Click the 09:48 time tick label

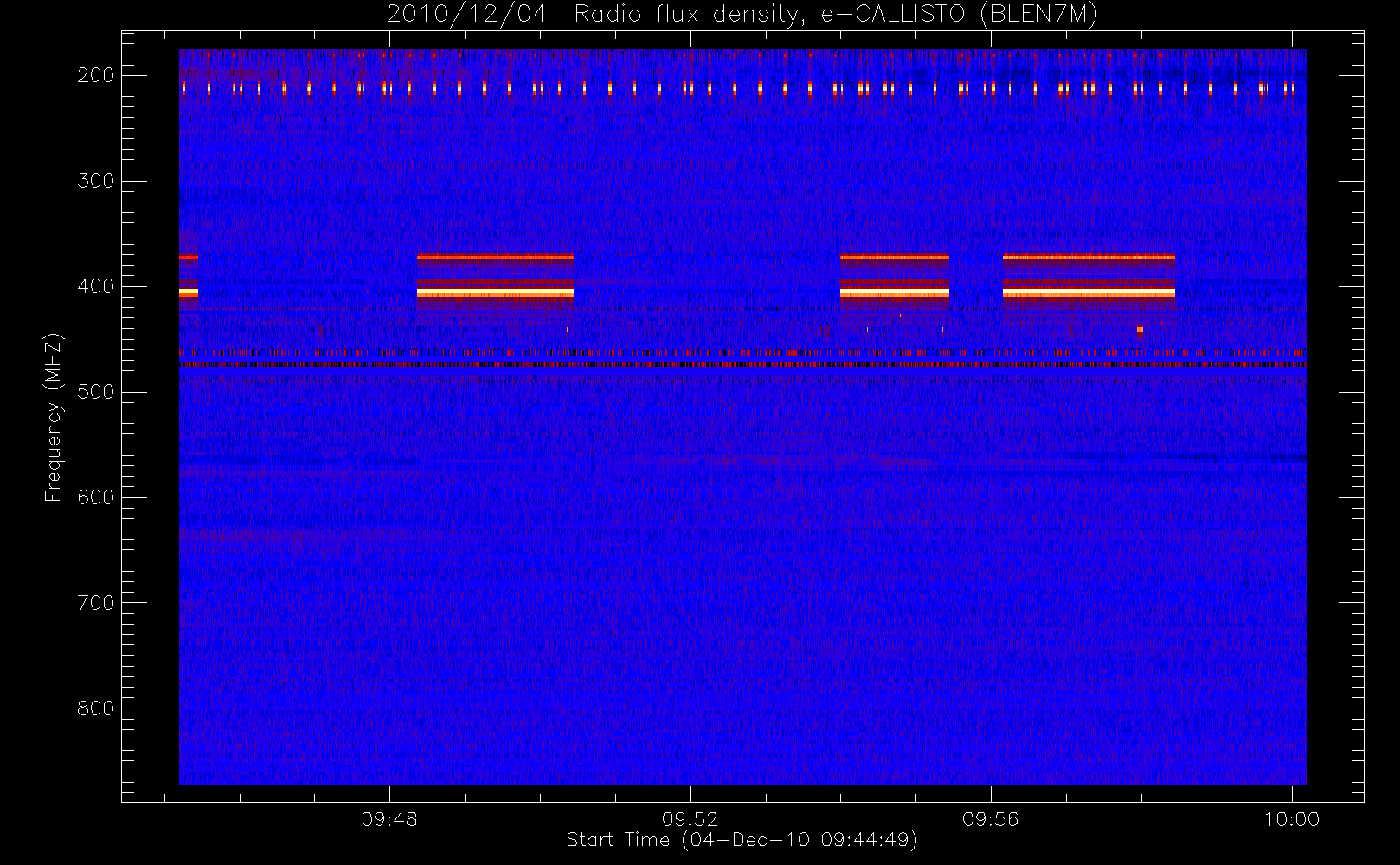[389, 819]
